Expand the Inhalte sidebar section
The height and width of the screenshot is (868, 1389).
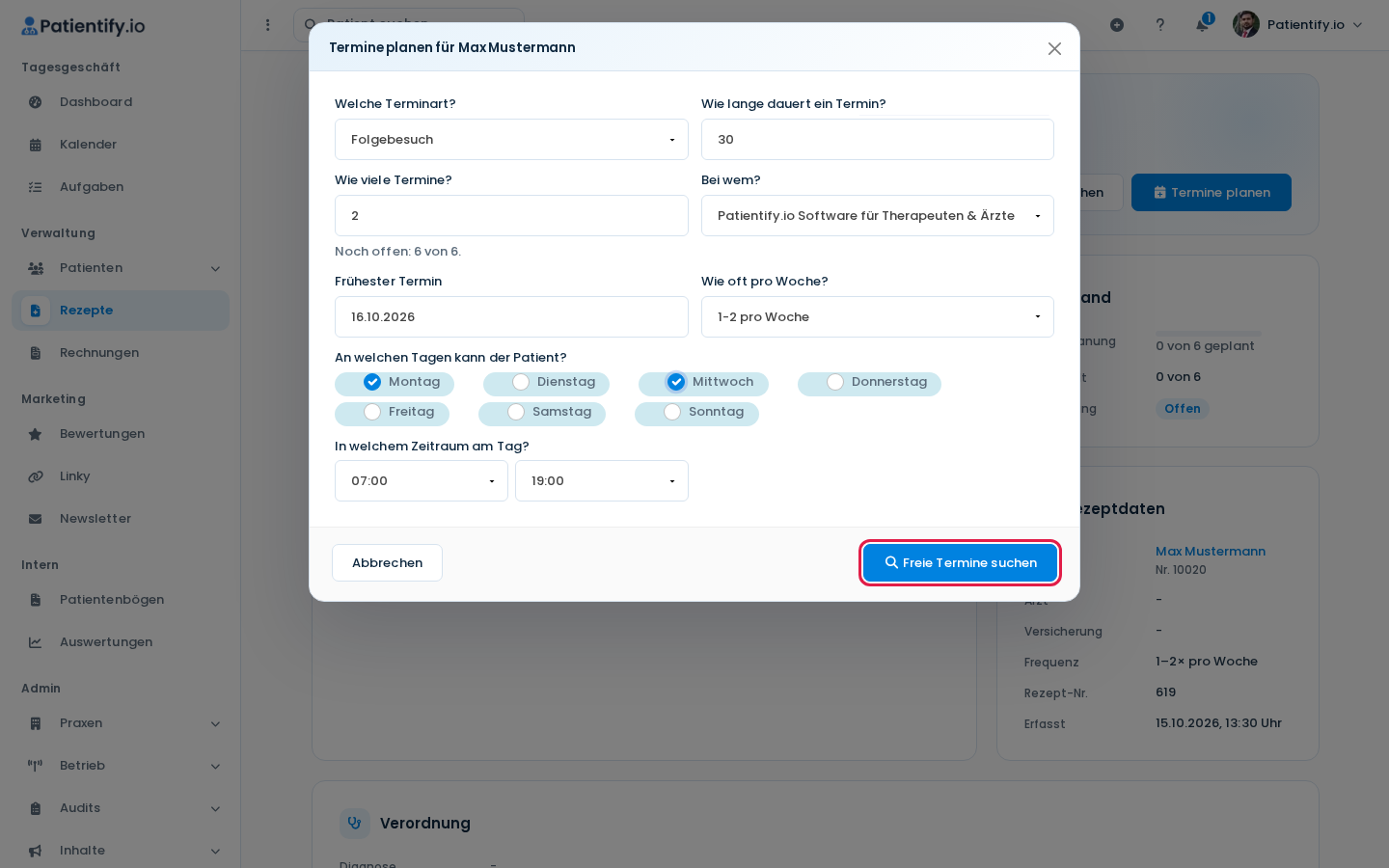[x=121, y=851]
